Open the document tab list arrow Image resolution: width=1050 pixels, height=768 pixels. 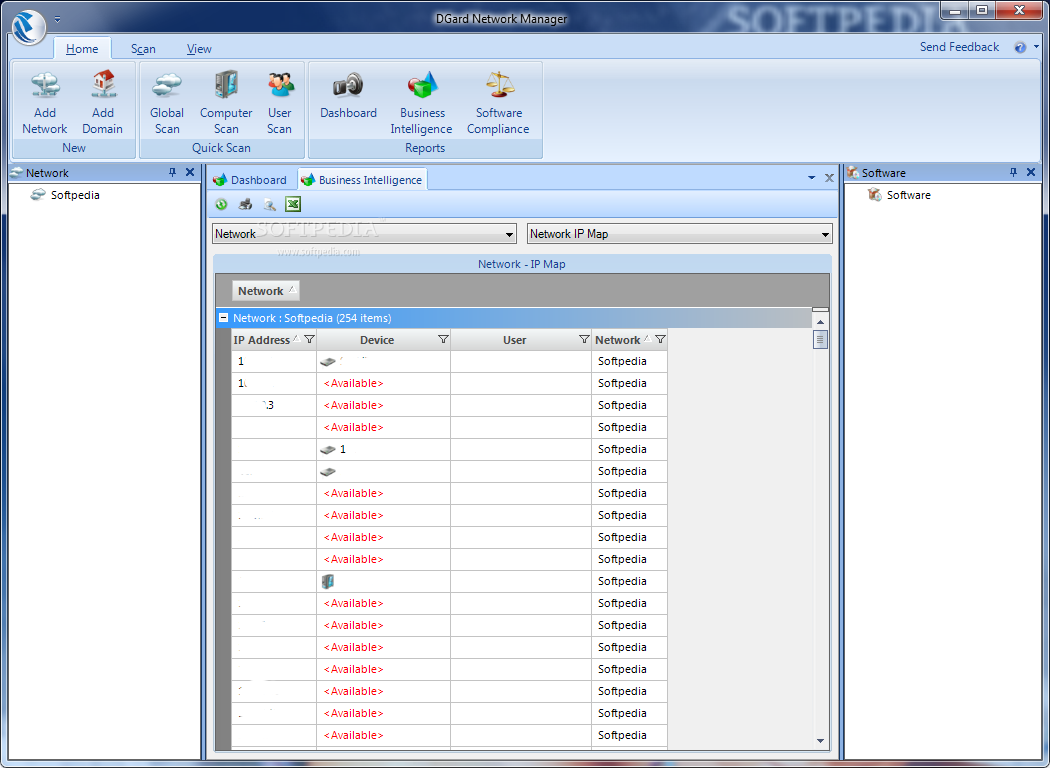click(812, 178)
